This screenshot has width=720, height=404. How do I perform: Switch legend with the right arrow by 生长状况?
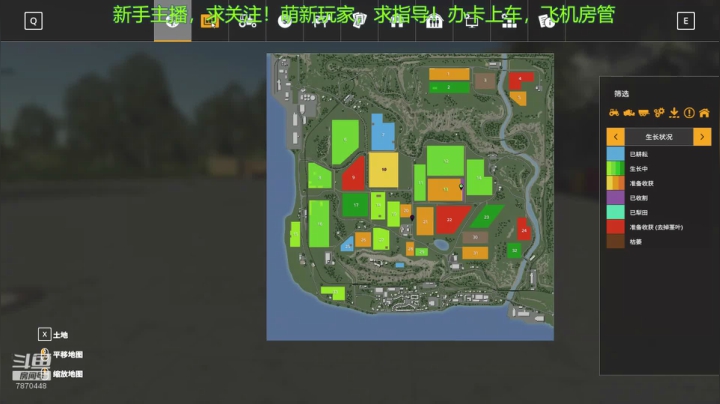702,137
